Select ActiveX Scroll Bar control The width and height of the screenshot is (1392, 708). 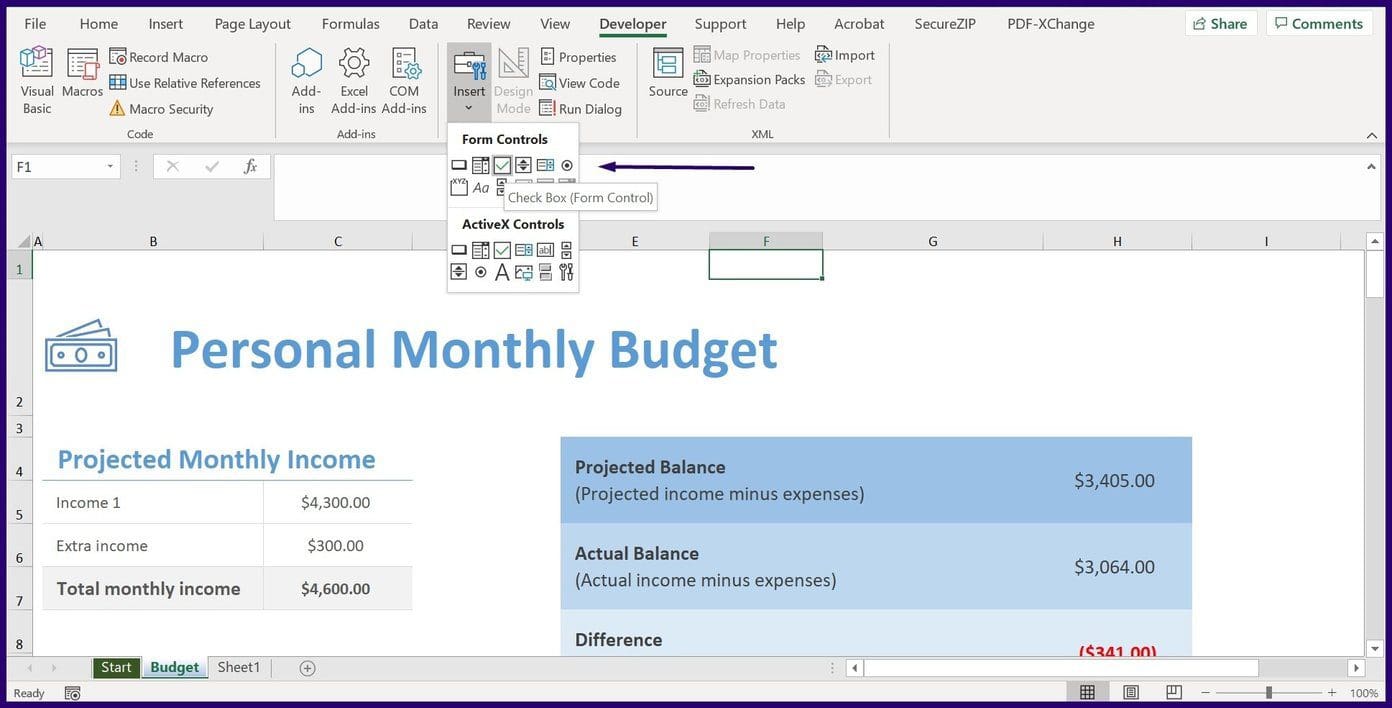[x=567, y=250]
